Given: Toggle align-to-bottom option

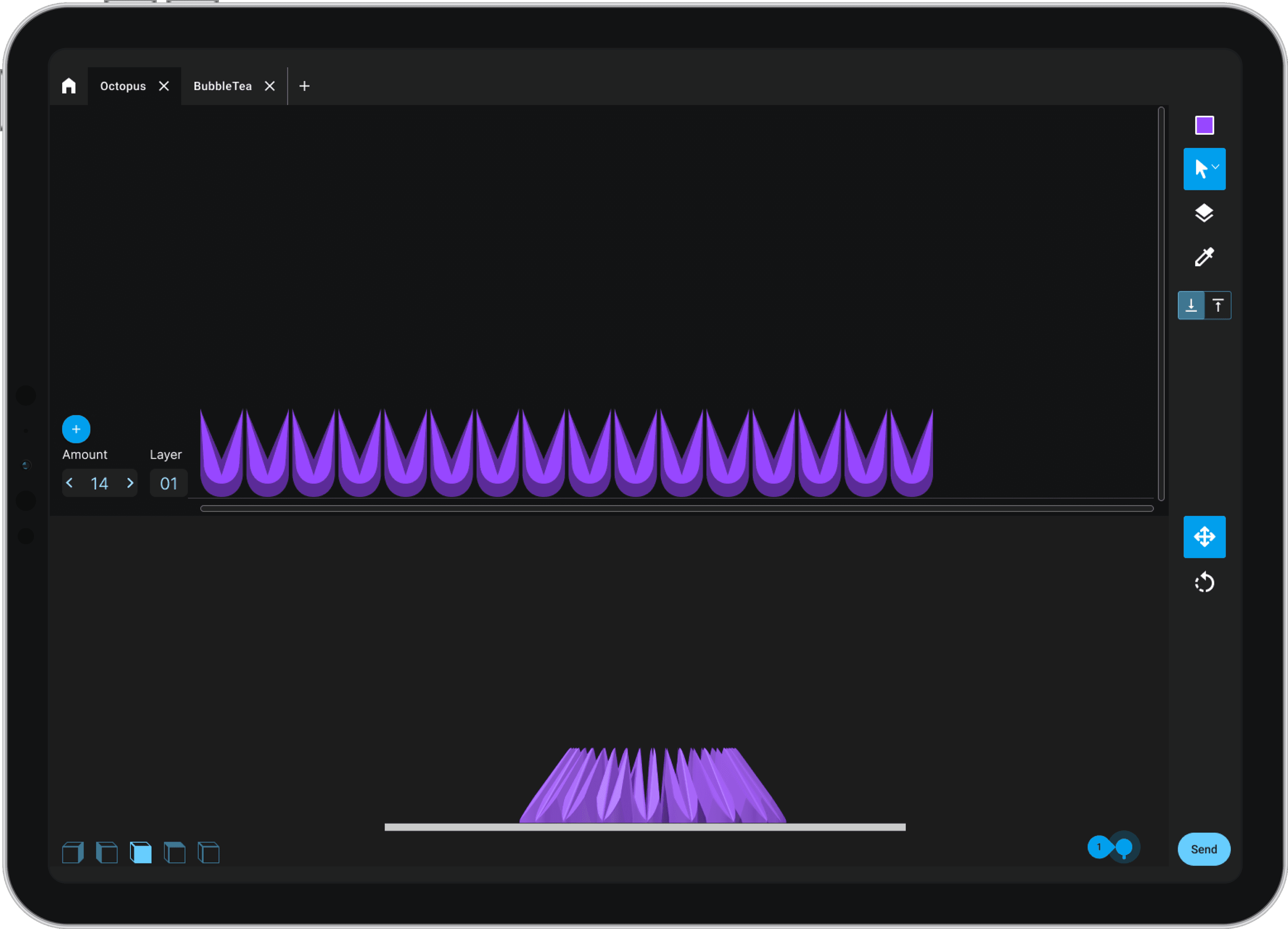Looking at the screenshot, I should coord(1191,305).
